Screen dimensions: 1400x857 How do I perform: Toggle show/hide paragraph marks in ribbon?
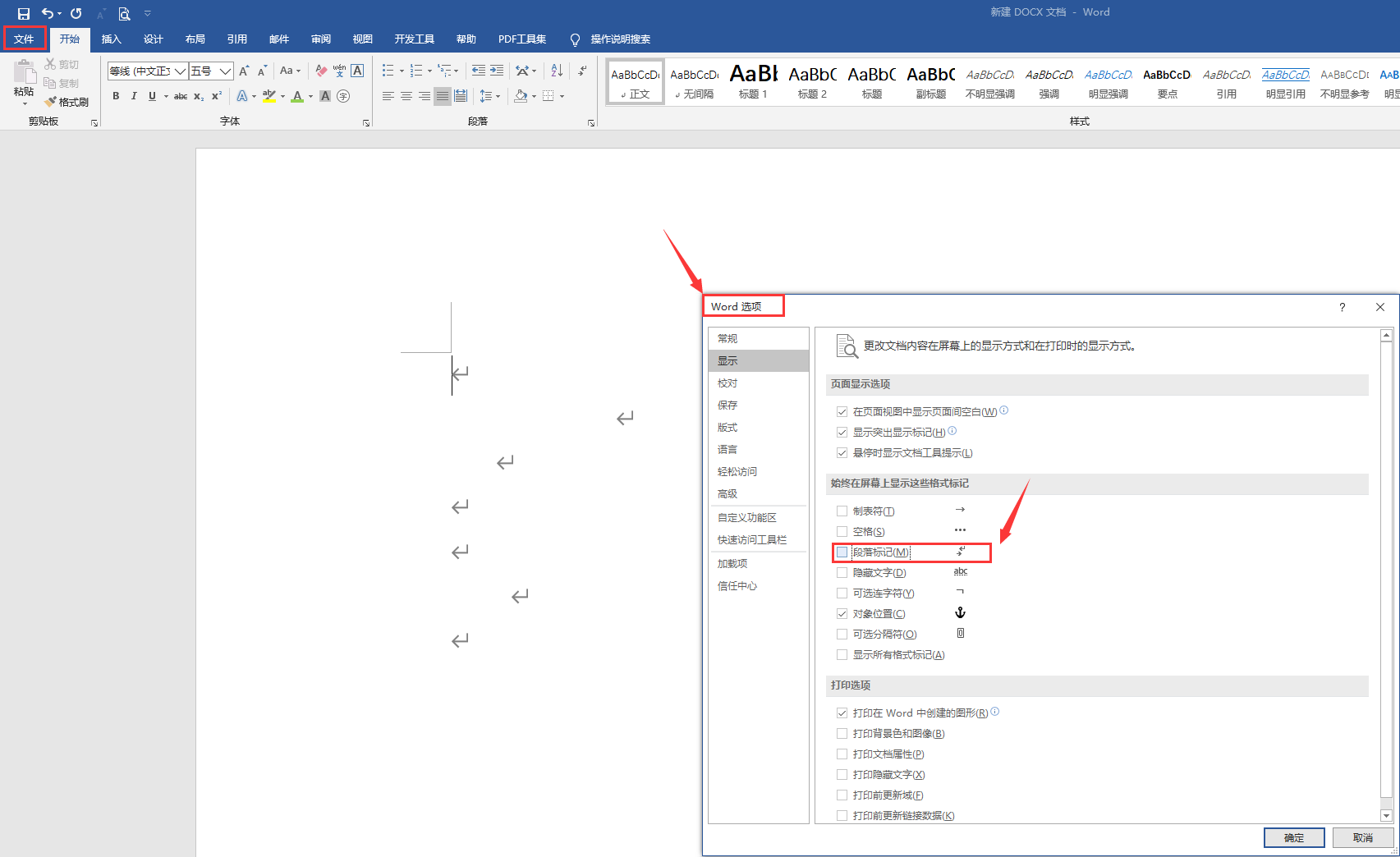click(582, 71)
